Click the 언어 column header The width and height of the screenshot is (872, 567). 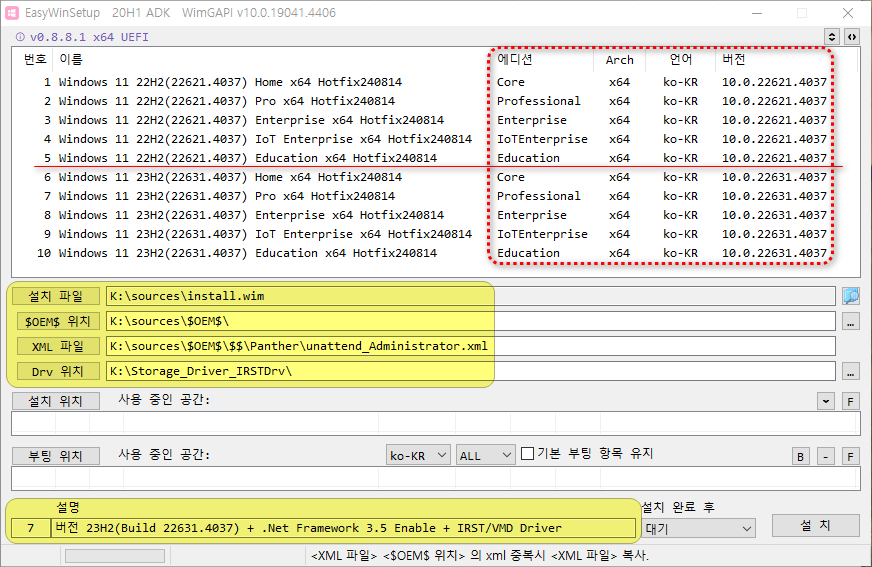coord(680,59)
